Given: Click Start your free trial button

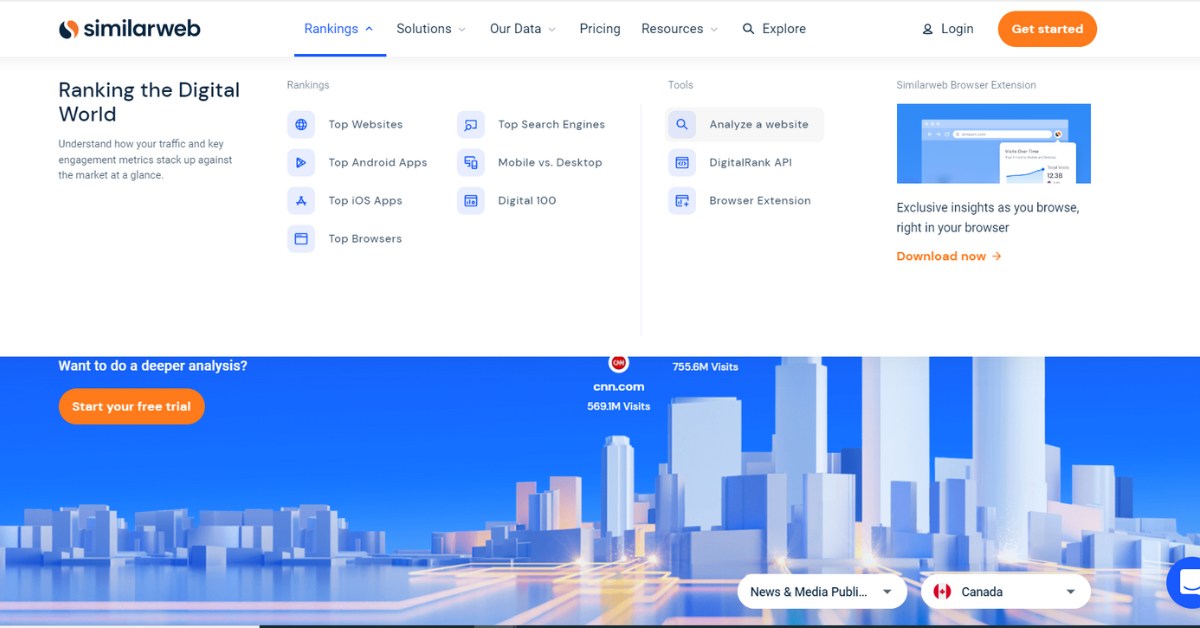Looking at the screenshot, I should pyautogui.click(x=131, y=407).
